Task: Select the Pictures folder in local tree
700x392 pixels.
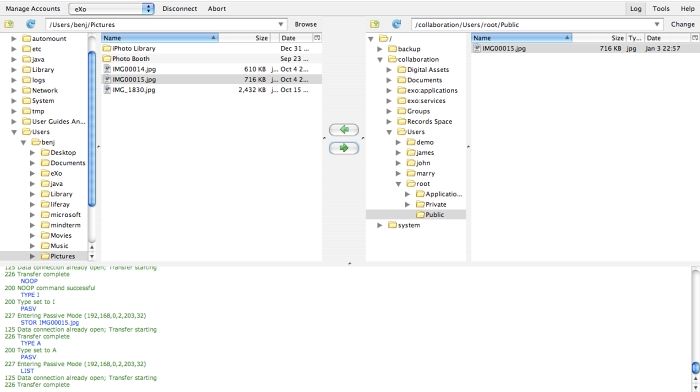Action: click(58, 256)
